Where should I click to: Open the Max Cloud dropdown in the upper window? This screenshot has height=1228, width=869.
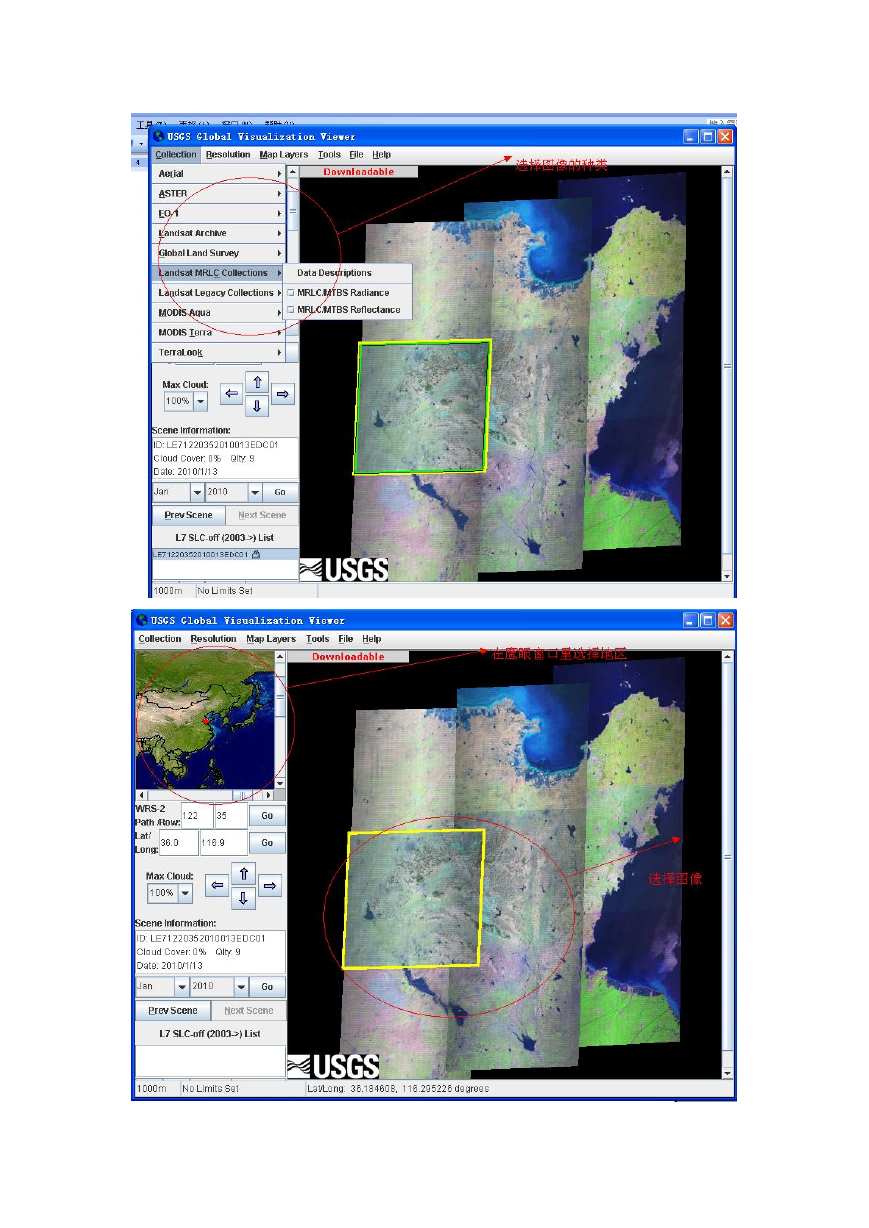pos(200,401)
